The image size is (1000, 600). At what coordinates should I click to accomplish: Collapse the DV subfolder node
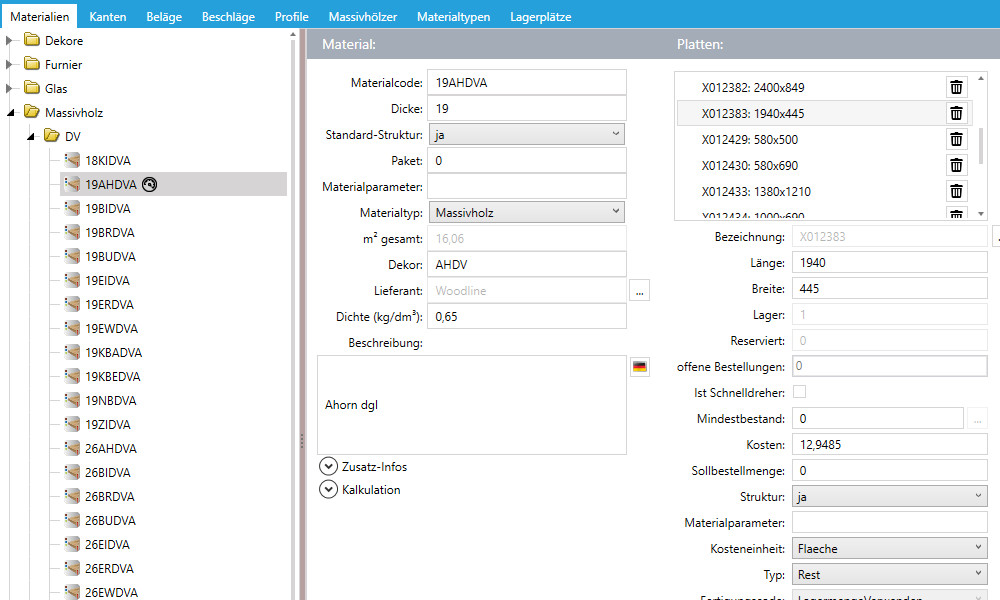(x=30, y=136)
